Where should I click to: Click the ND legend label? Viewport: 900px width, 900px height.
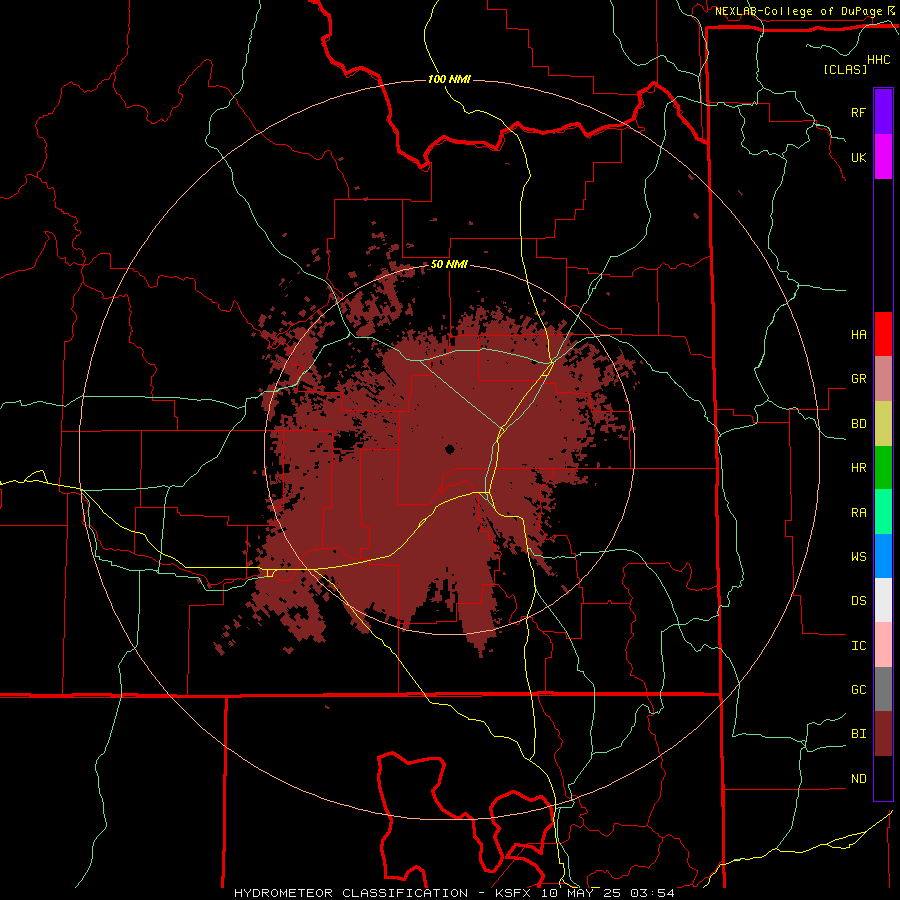pyautogui.click(x=858, y=779)
